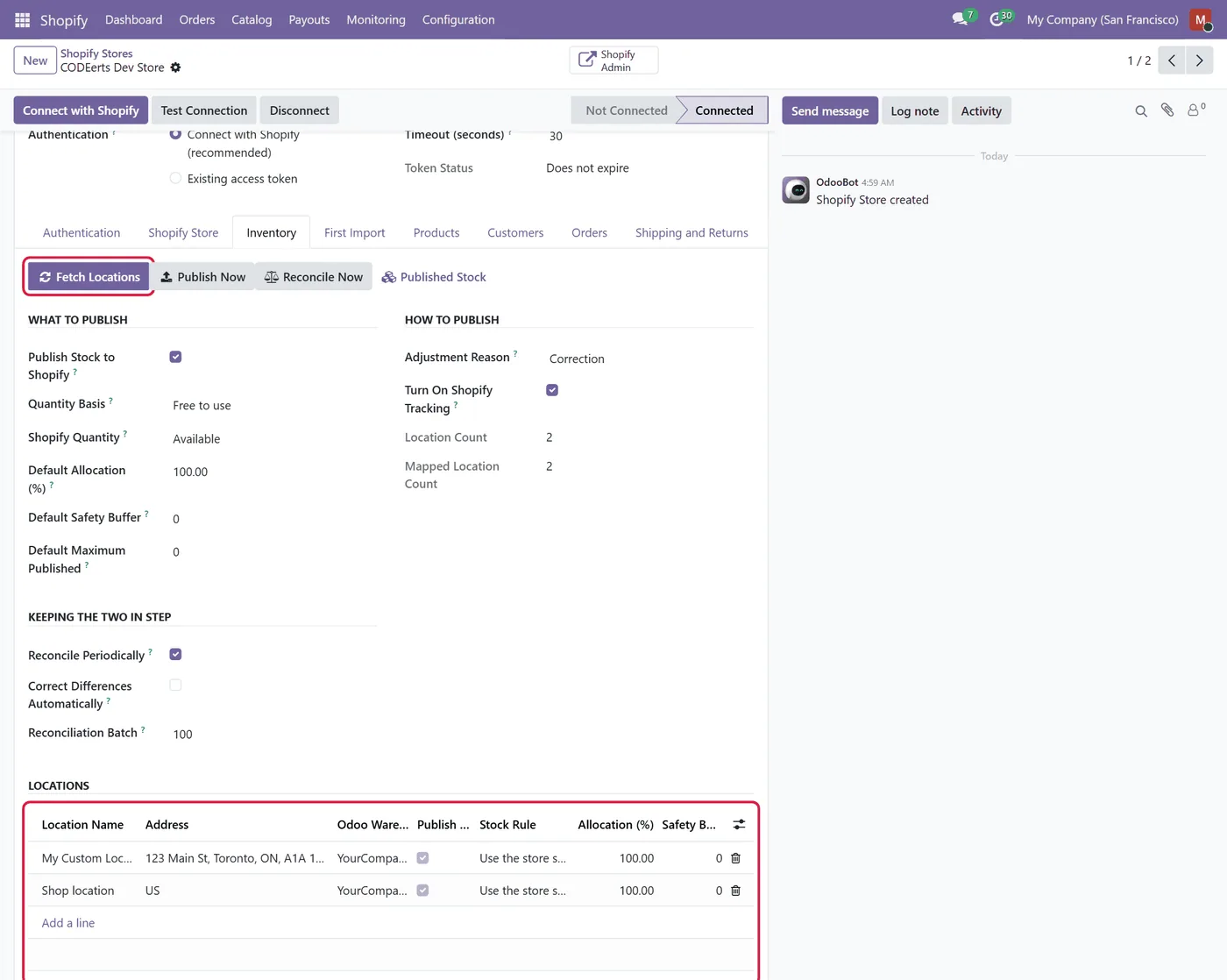Click the user avatar M icon
Viewport: 1227px width, 980px height.
pos(1201,19)
